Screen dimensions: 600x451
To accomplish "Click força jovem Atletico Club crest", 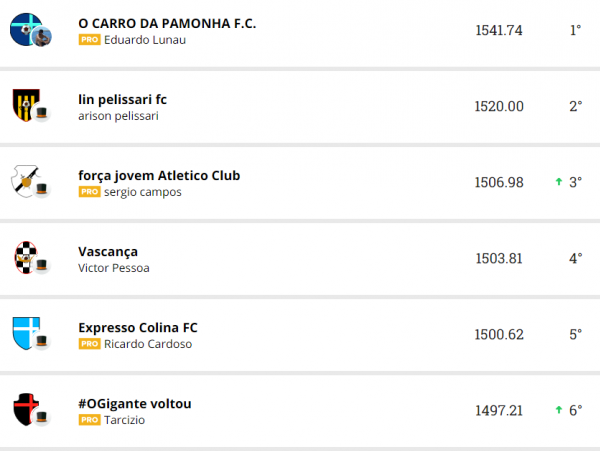I will (24, 181).
